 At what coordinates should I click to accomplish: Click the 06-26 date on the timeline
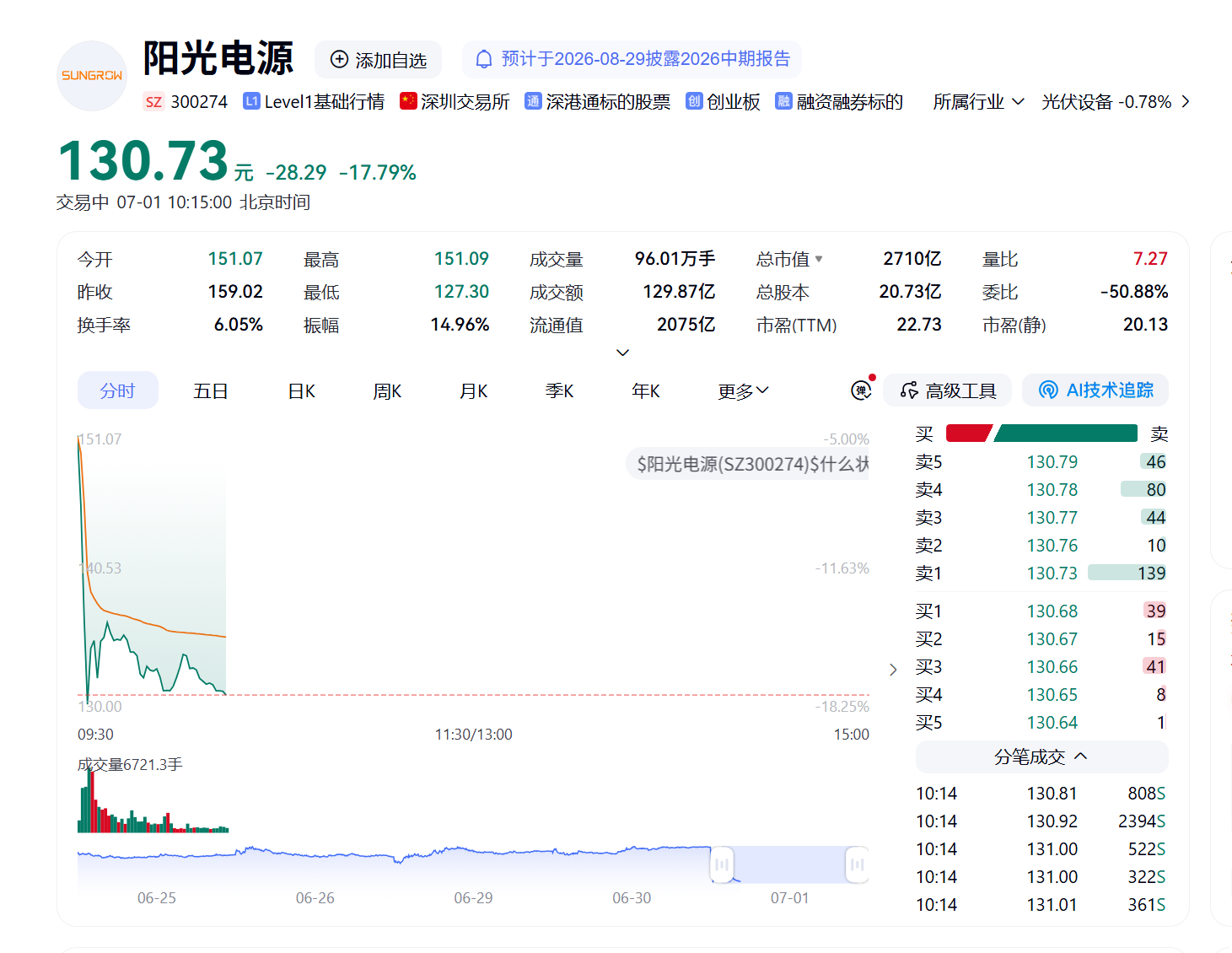click(x=315, y=898)
